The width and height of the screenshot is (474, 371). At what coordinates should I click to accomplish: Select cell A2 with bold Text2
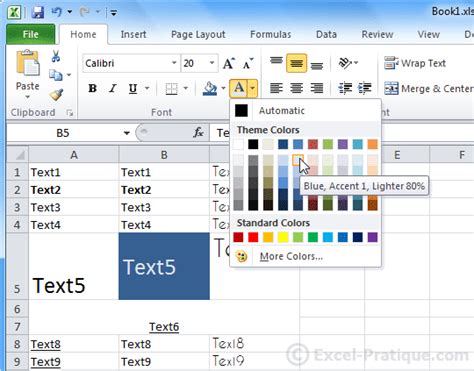click(x=74, y=190)
